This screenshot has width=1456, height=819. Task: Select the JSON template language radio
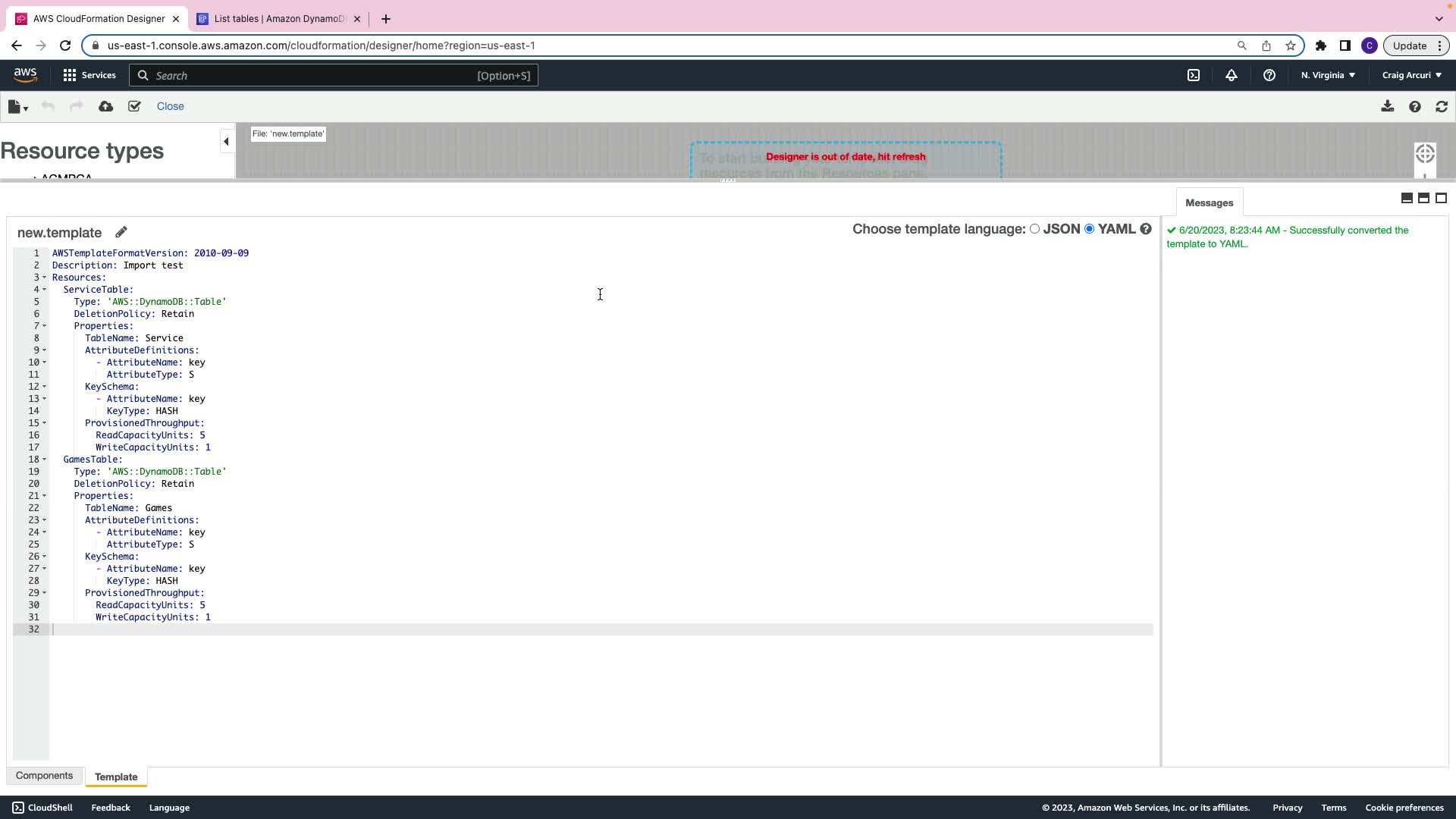click(x=1034, y=229)
